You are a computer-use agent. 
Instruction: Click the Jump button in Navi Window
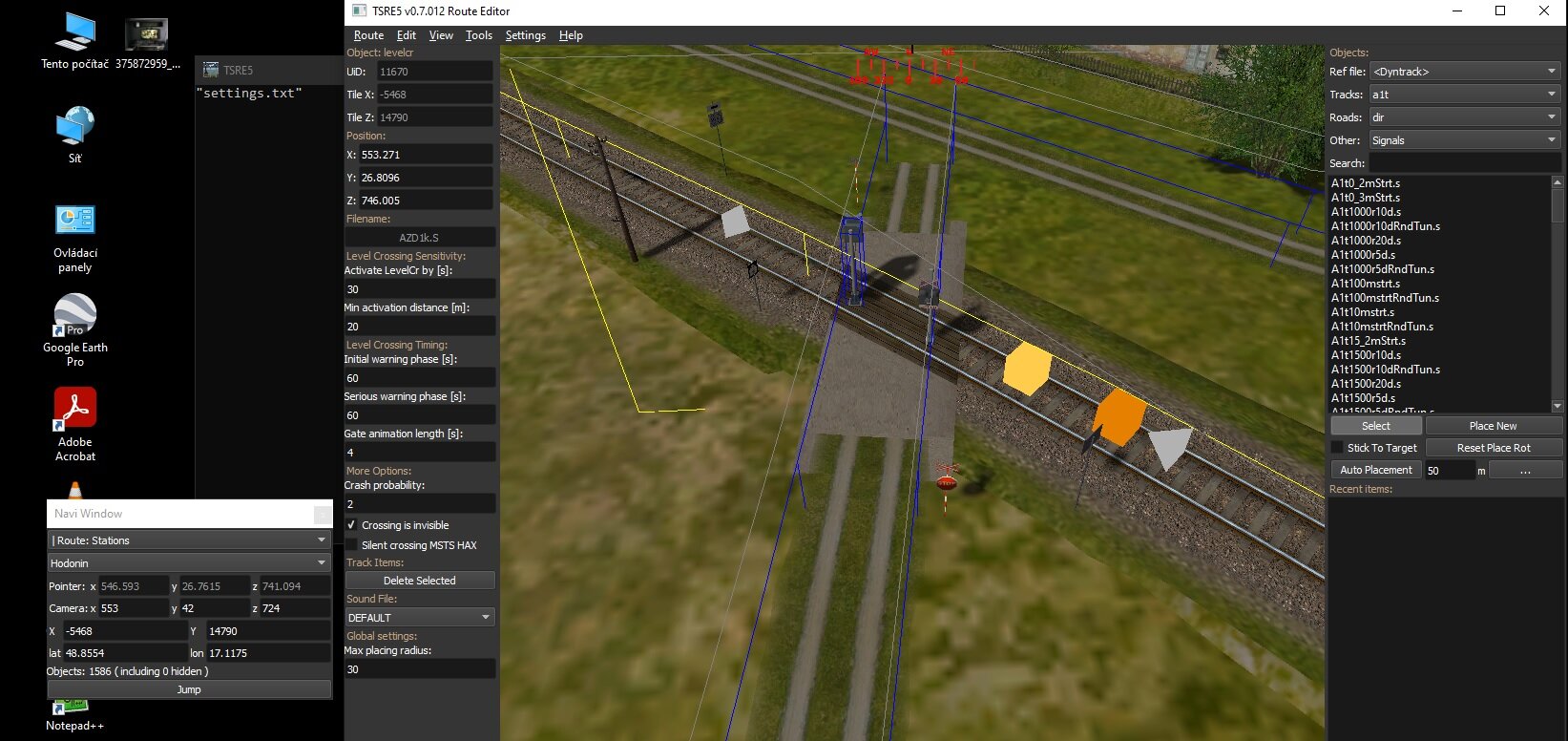189,689
